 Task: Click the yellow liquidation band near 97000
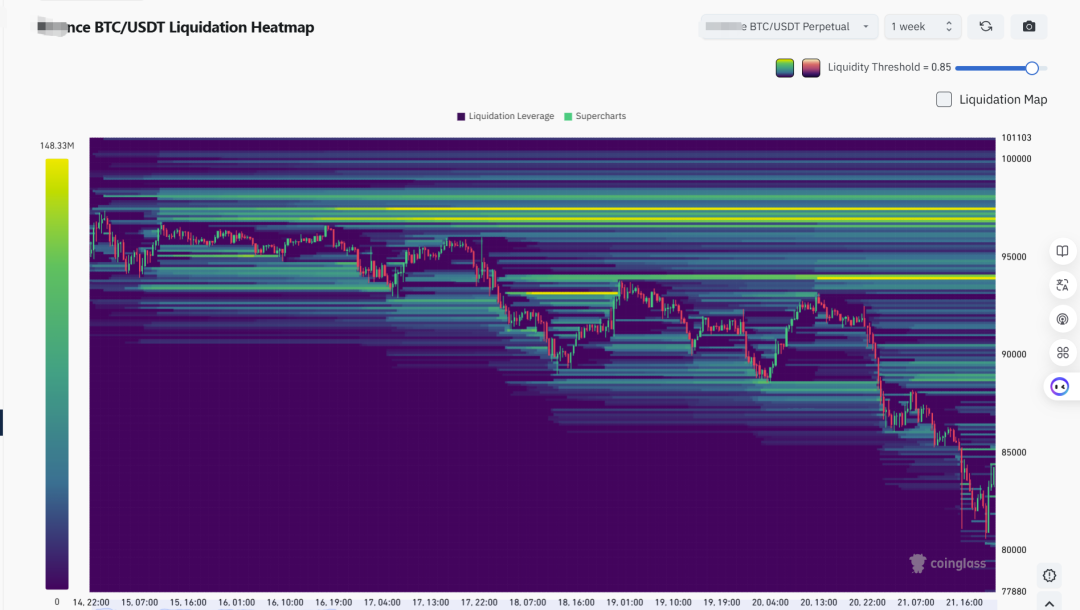pos(690,209)
